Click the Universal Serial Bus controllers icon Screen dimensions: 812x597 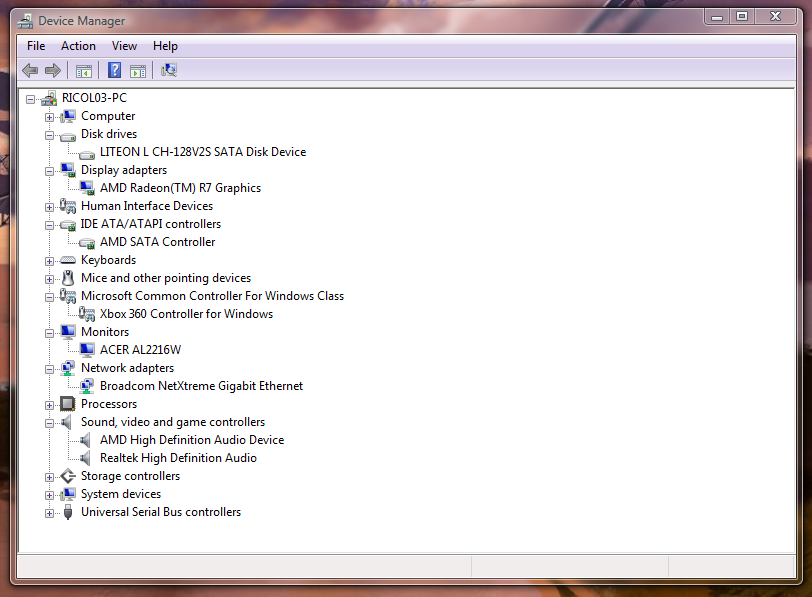[x=68, y=513]
